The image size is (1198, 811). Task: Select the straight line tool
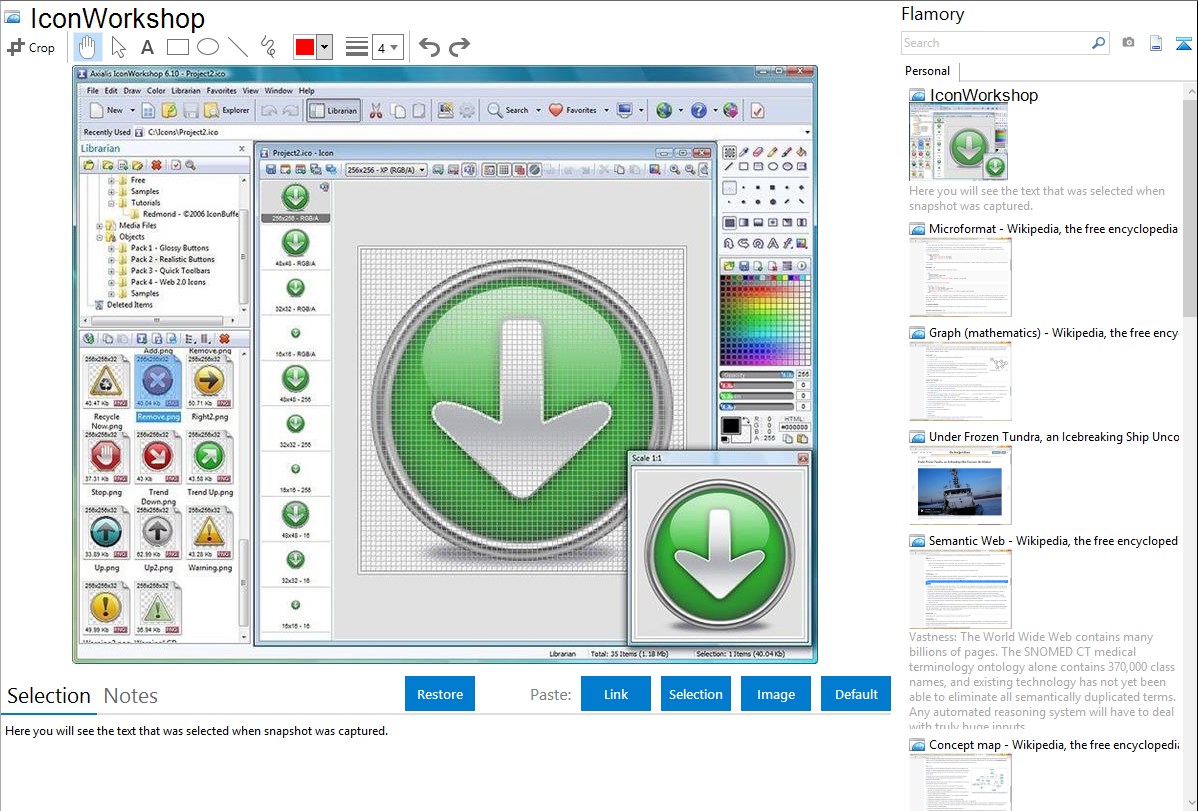(238, 47)
